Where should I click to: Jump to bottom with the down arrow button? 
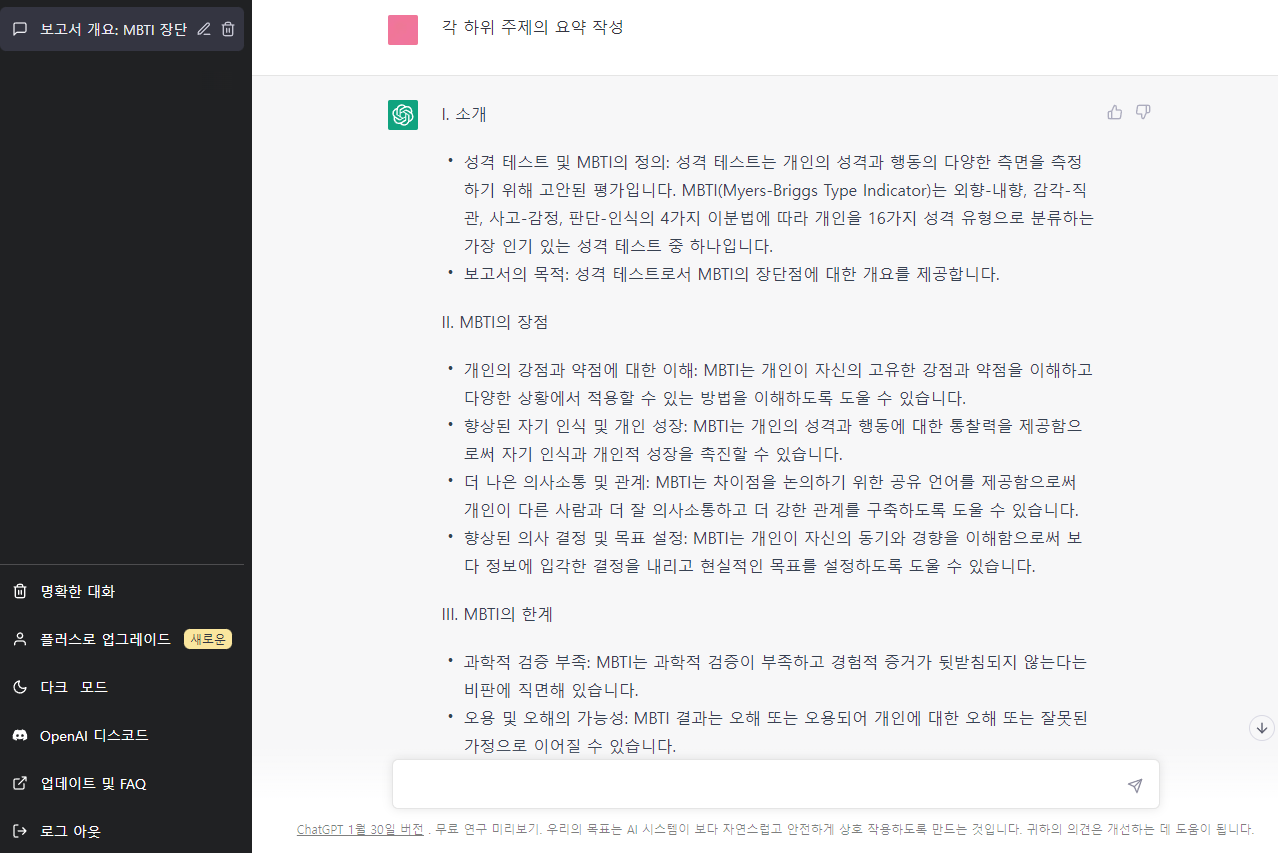pyautogui.click(x=1262, y=728)
